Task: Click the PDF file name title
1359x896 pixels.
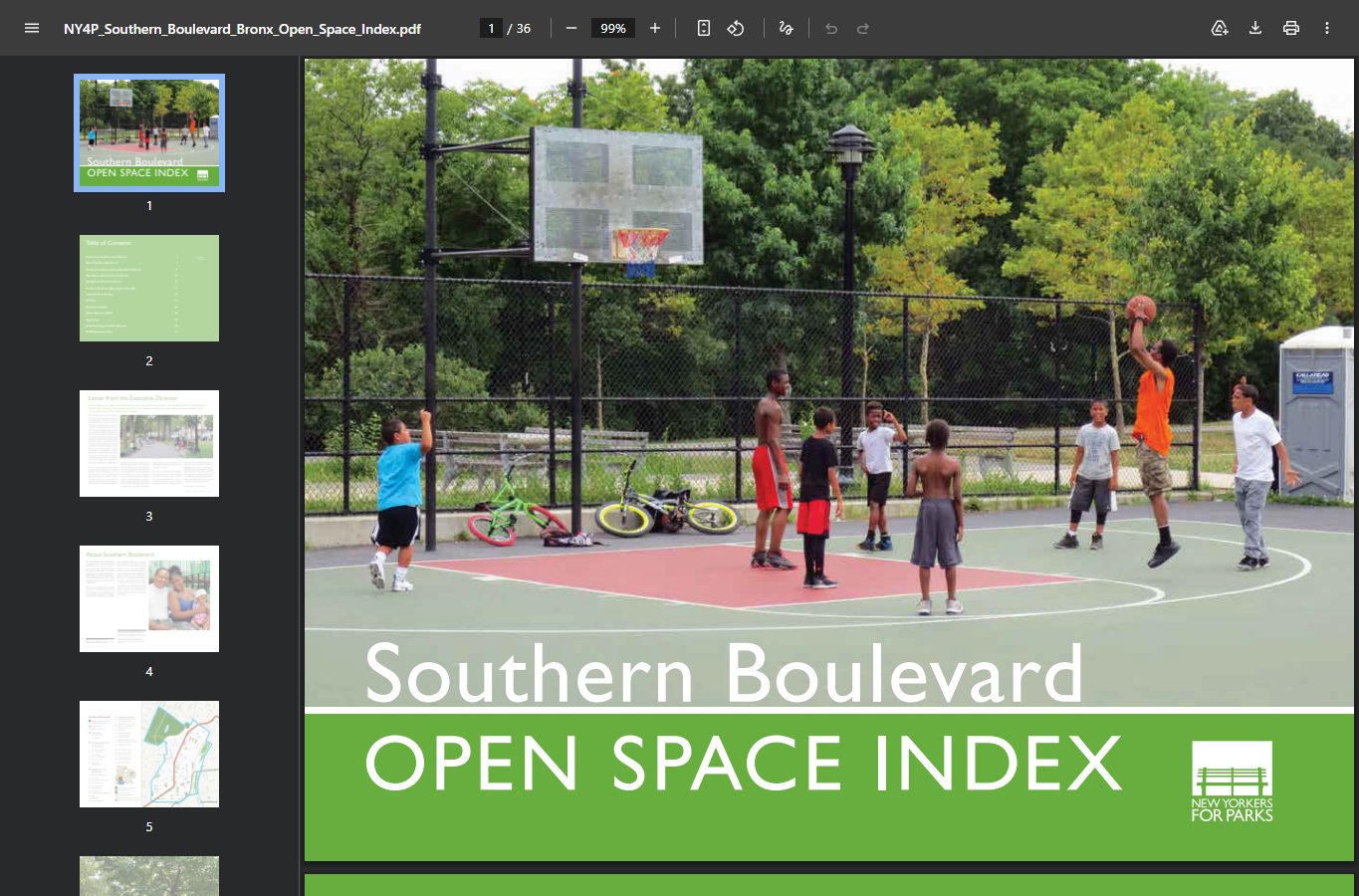Action: 242,29
